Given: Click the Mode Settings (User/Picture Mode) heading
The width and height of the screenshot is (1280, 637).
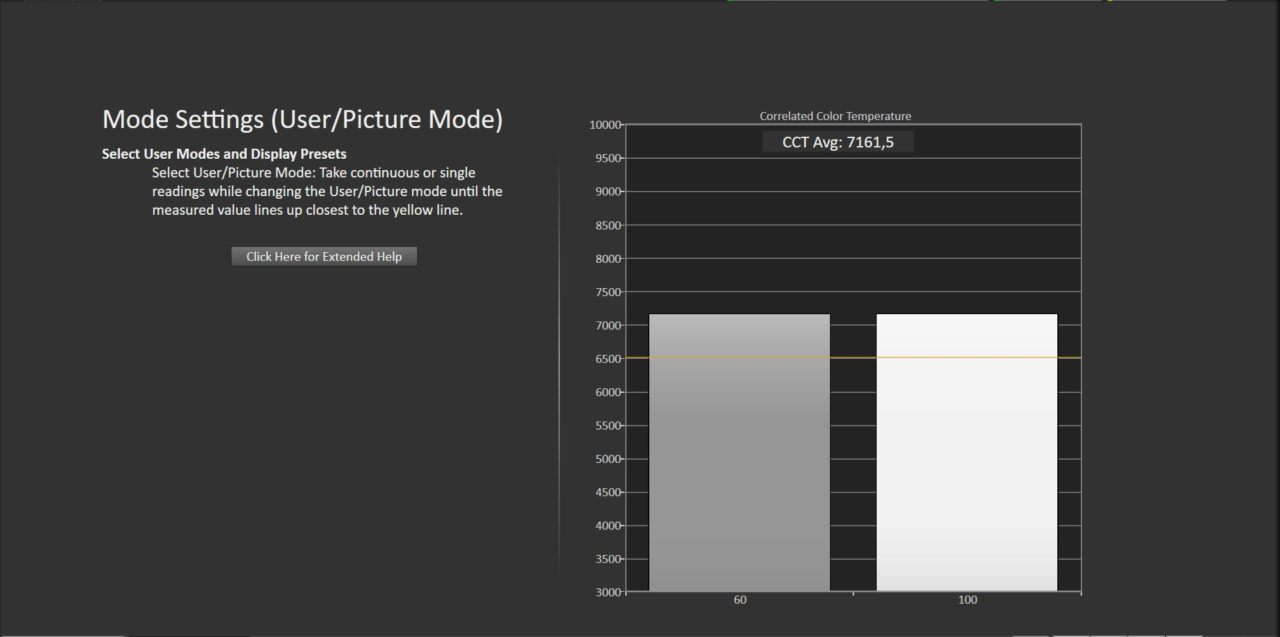Looking at the screenshot, I should point(302,120).
